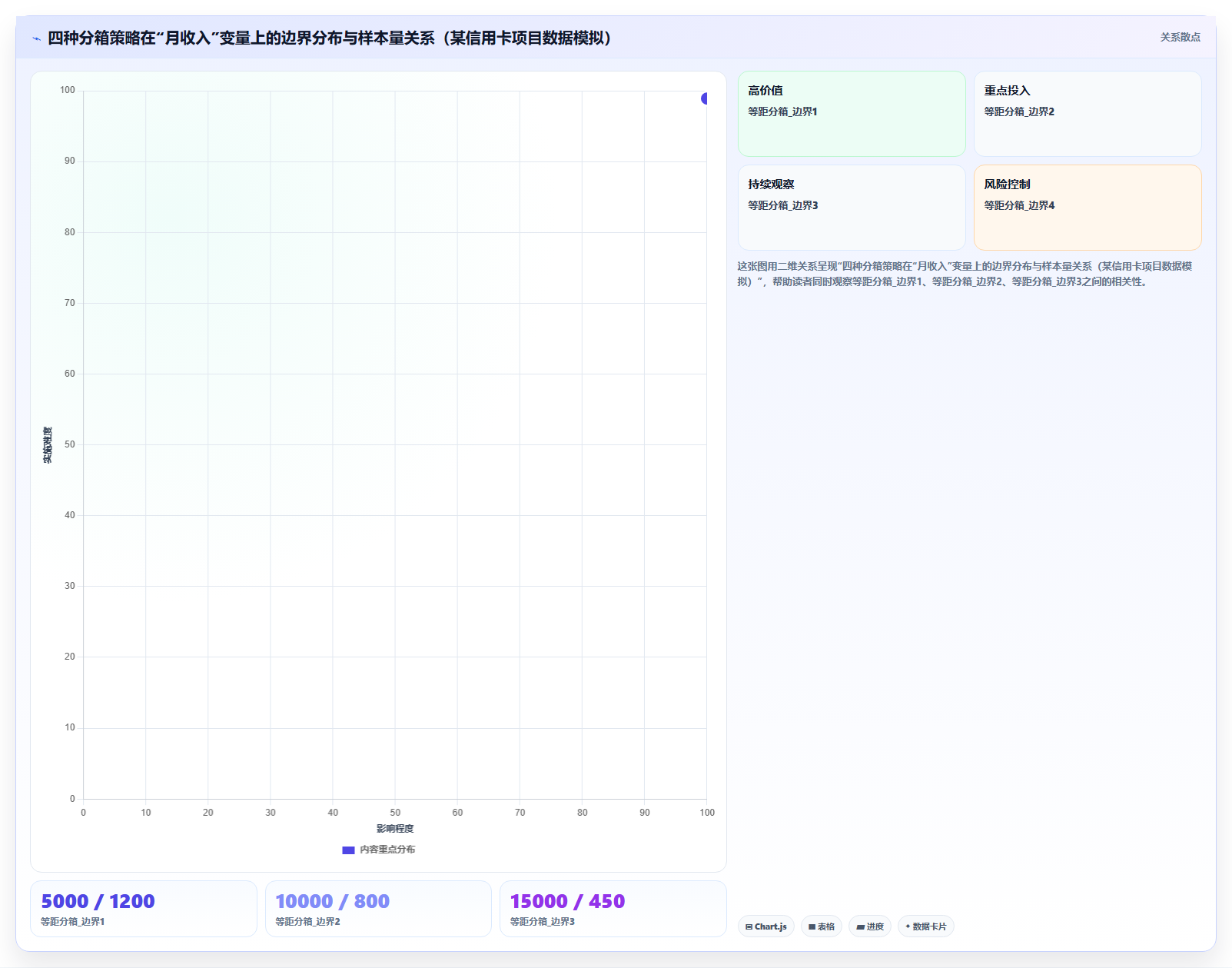The image size is (1232, 968).
Task: Click the x-axis title 影响程度
Action: click(x=395, y=828)
